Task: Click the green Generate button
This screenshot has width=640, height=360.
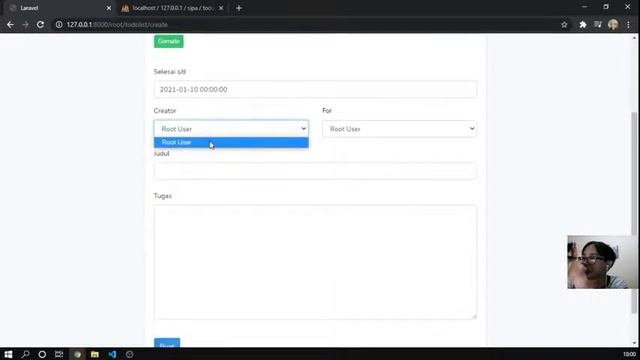Action: point(169,41)
